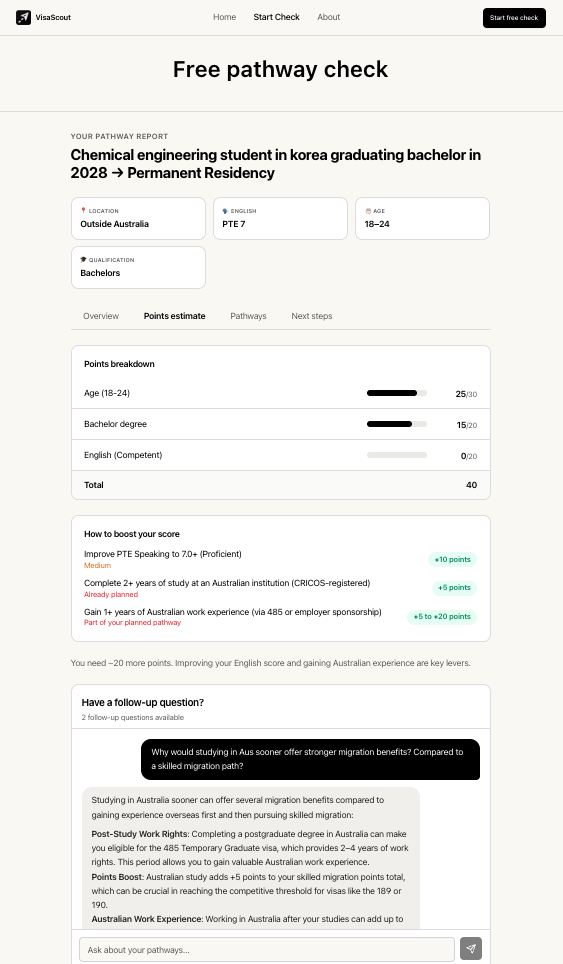Image resolution: width=563 pixels, height=964 pixels.
Task: Open the Pathways tab
Action: point(248,316)
